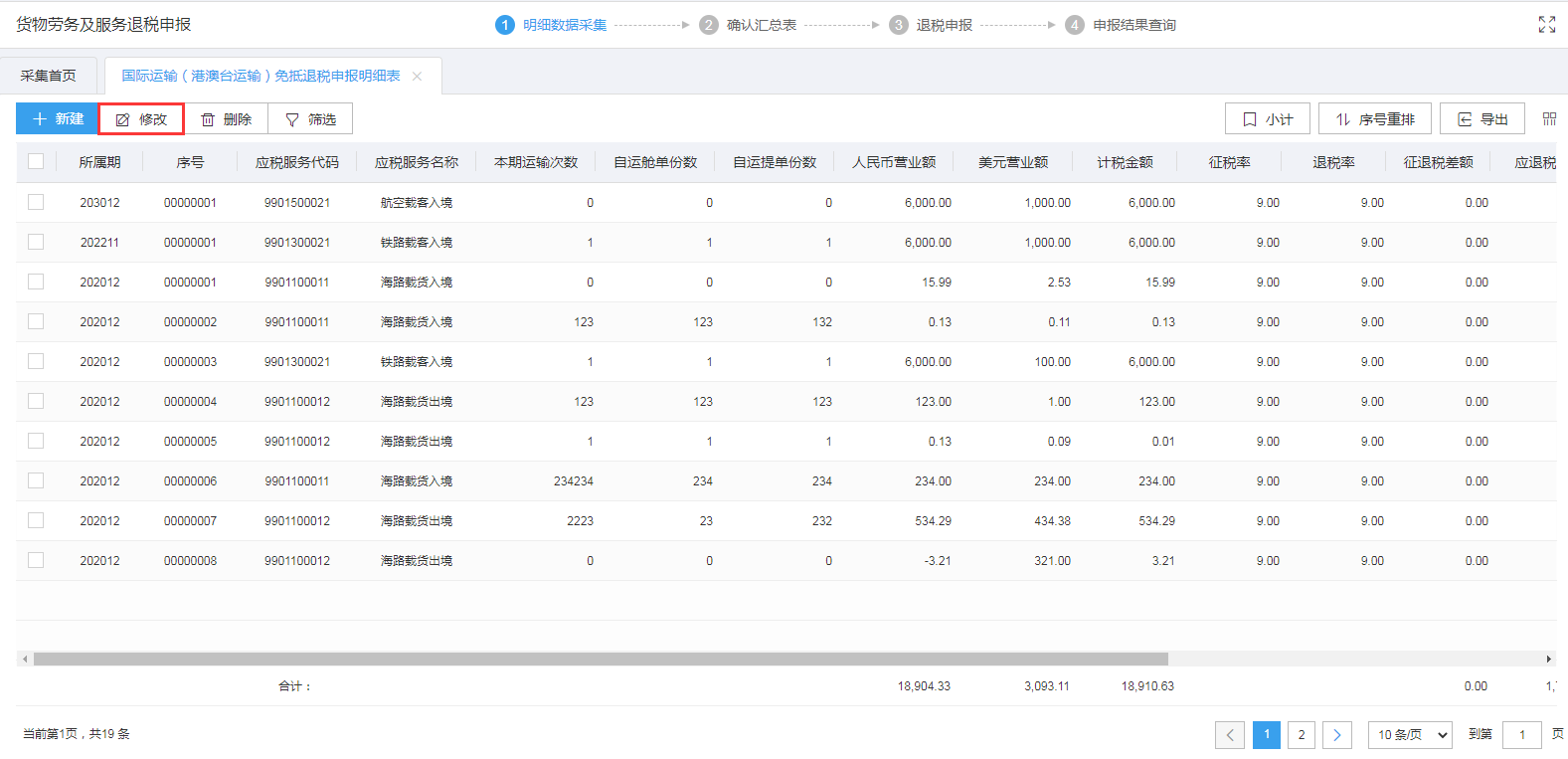Open the column settings grid icon
Image resolution: width=1568 pixels, height=759 pixels.
pyautogui.click(x=1549, y=119)
